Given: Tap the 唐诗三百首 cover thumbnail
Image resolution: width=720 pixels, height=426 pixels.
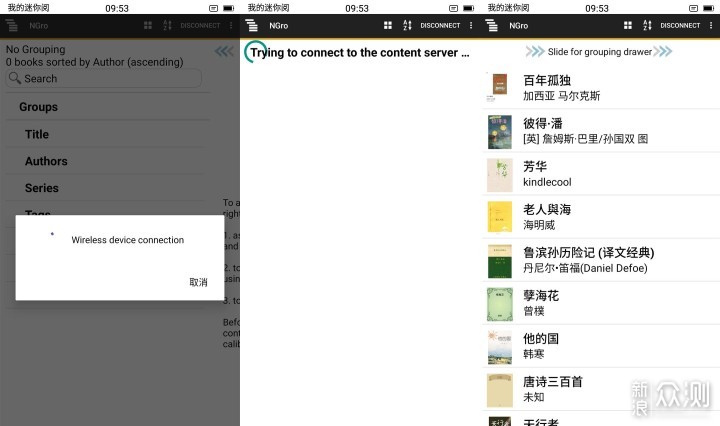Looking at the screenshot, I should click(x=499, y=391).
